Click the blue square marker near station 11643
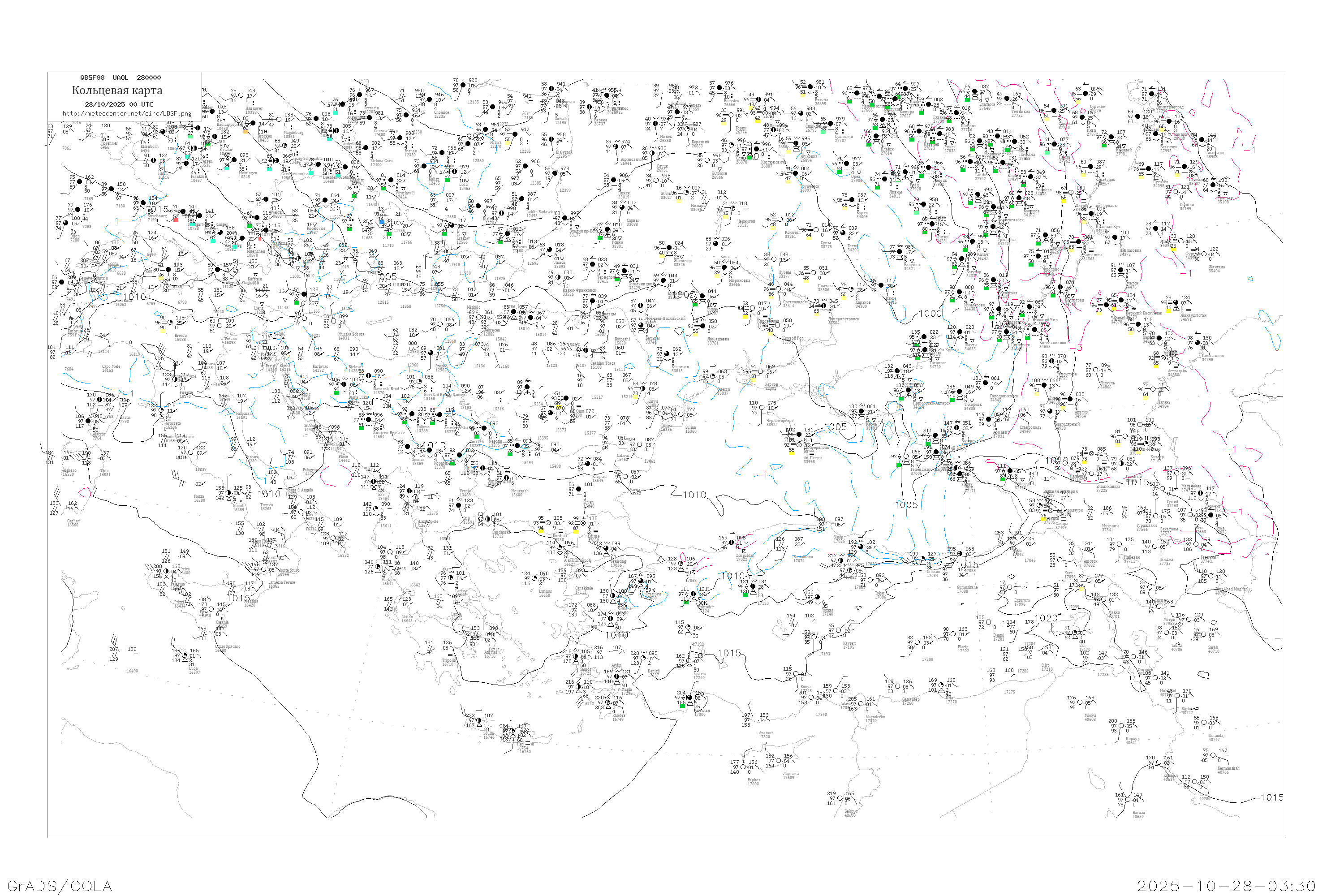The width and height of the screenshot is (1344, 896). [x=383, y=223]
